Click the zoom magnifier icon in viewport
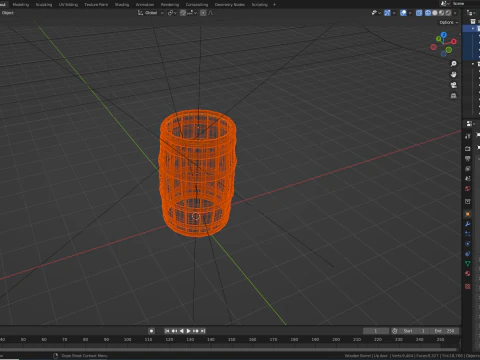The image size is (480, 360). point(454,63)
